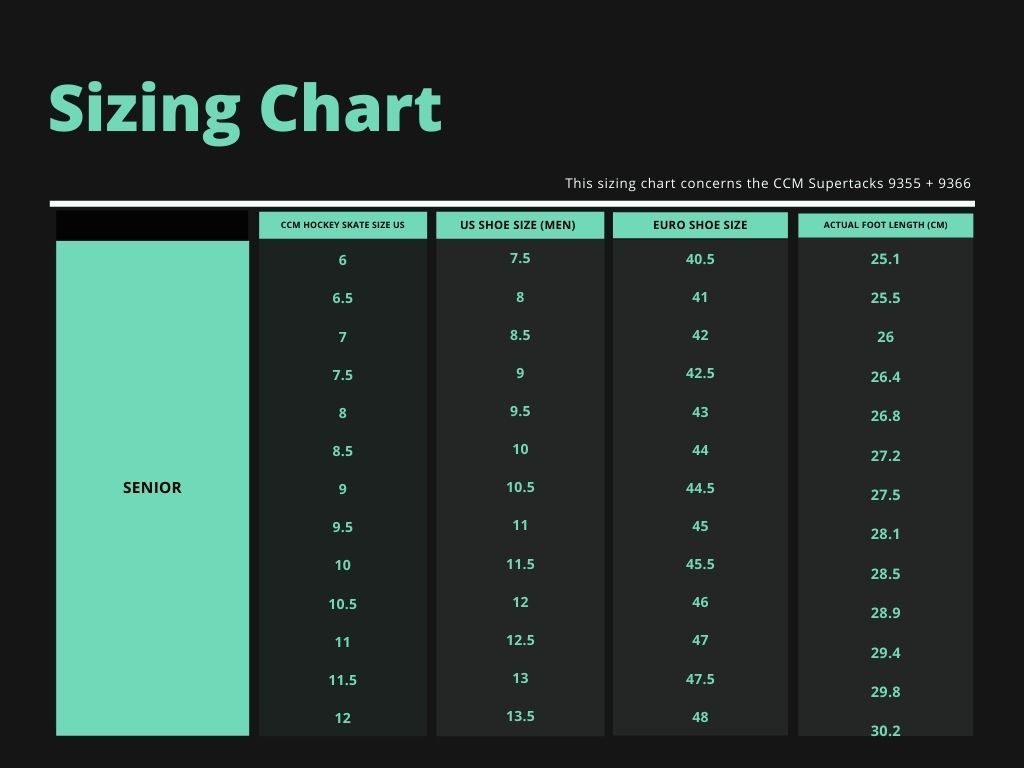Select the CCM Hockey Skate Size US header
This screenshot has height=768, width=1024.
tap(343, 225)
